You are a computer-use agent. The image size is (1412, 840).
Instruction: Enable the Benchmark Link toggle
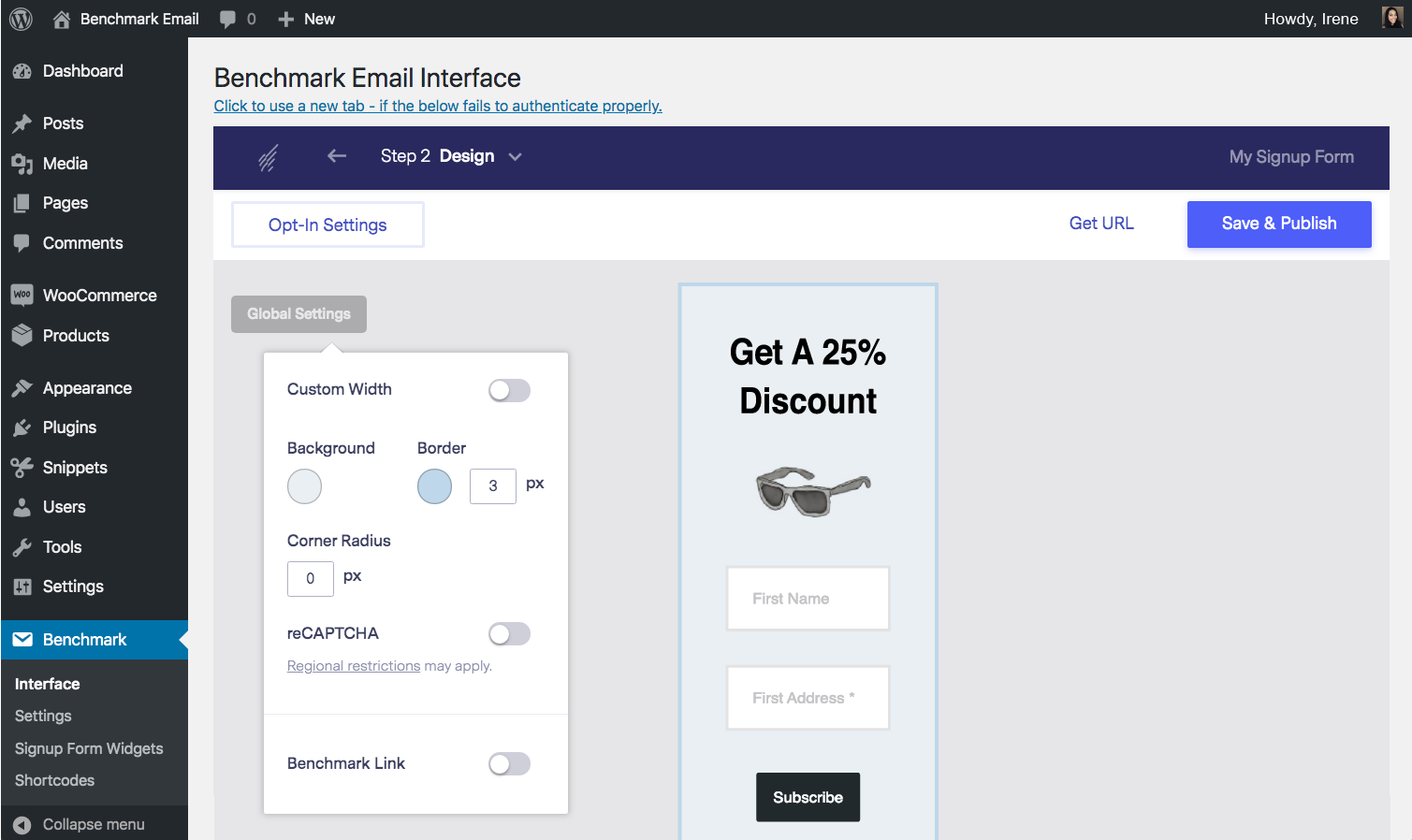(509, 763)
